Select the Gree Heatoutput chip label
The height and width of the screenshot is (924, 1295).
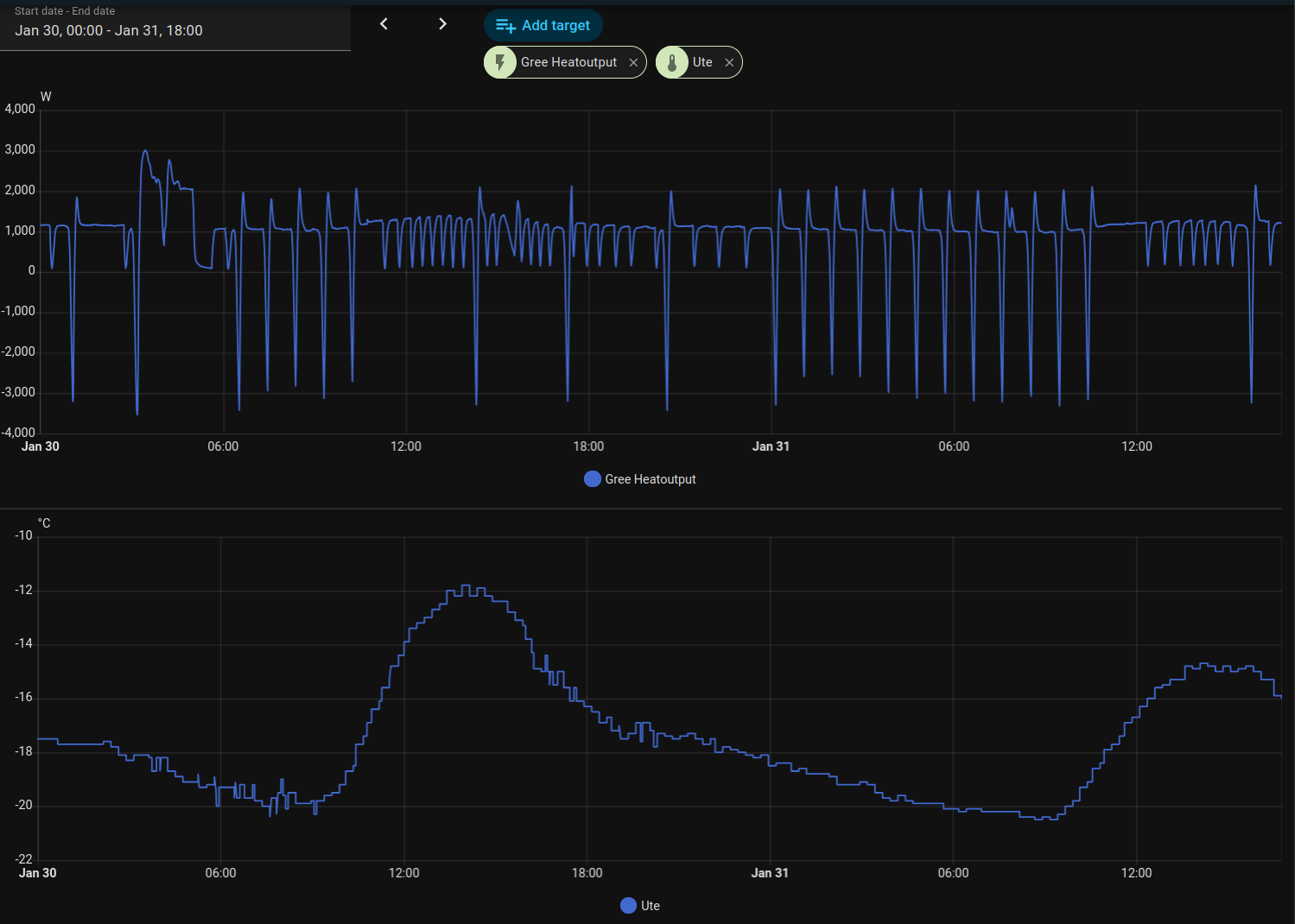[x=568, y=62]
